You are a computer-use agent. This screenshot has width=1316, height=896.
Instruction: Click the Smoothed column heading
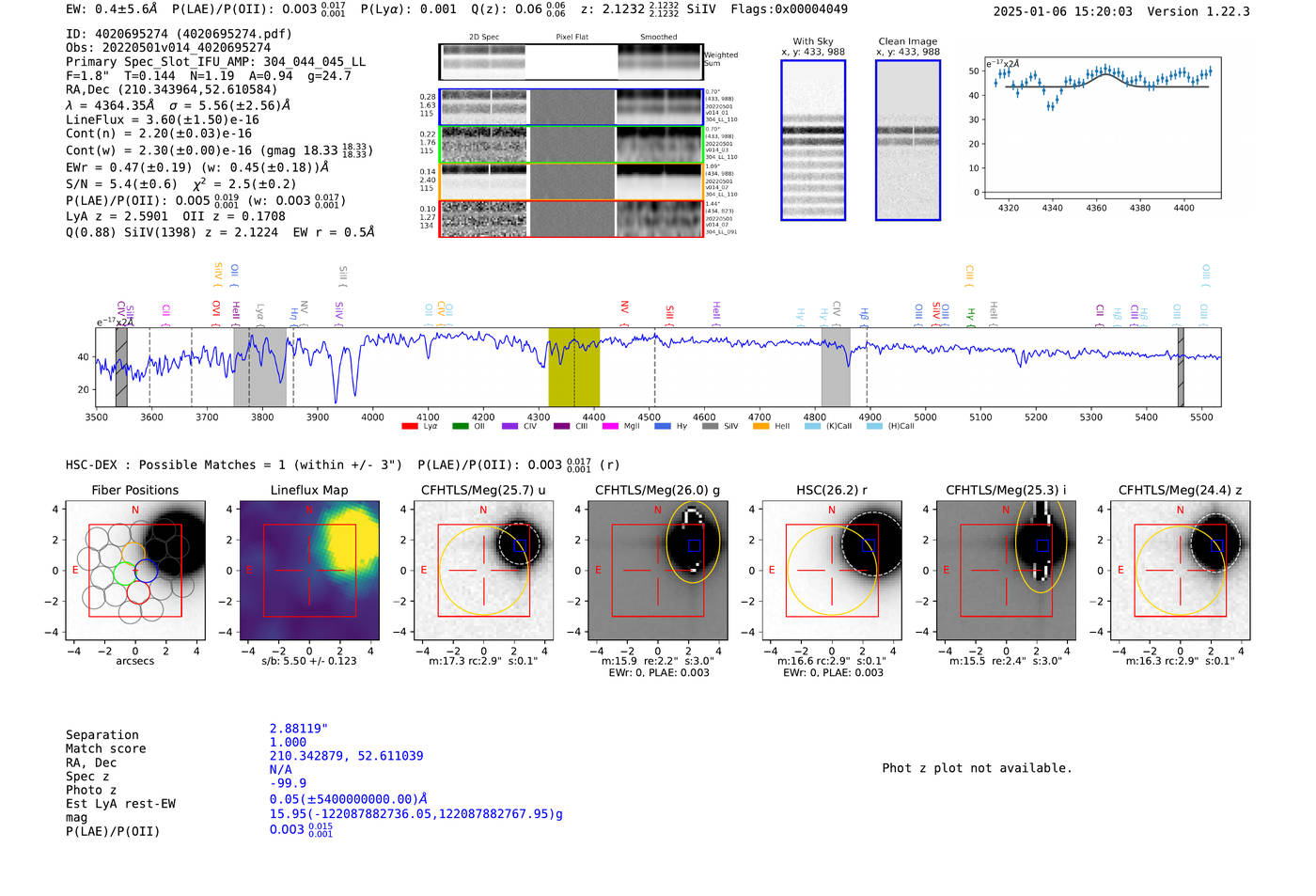658,38
